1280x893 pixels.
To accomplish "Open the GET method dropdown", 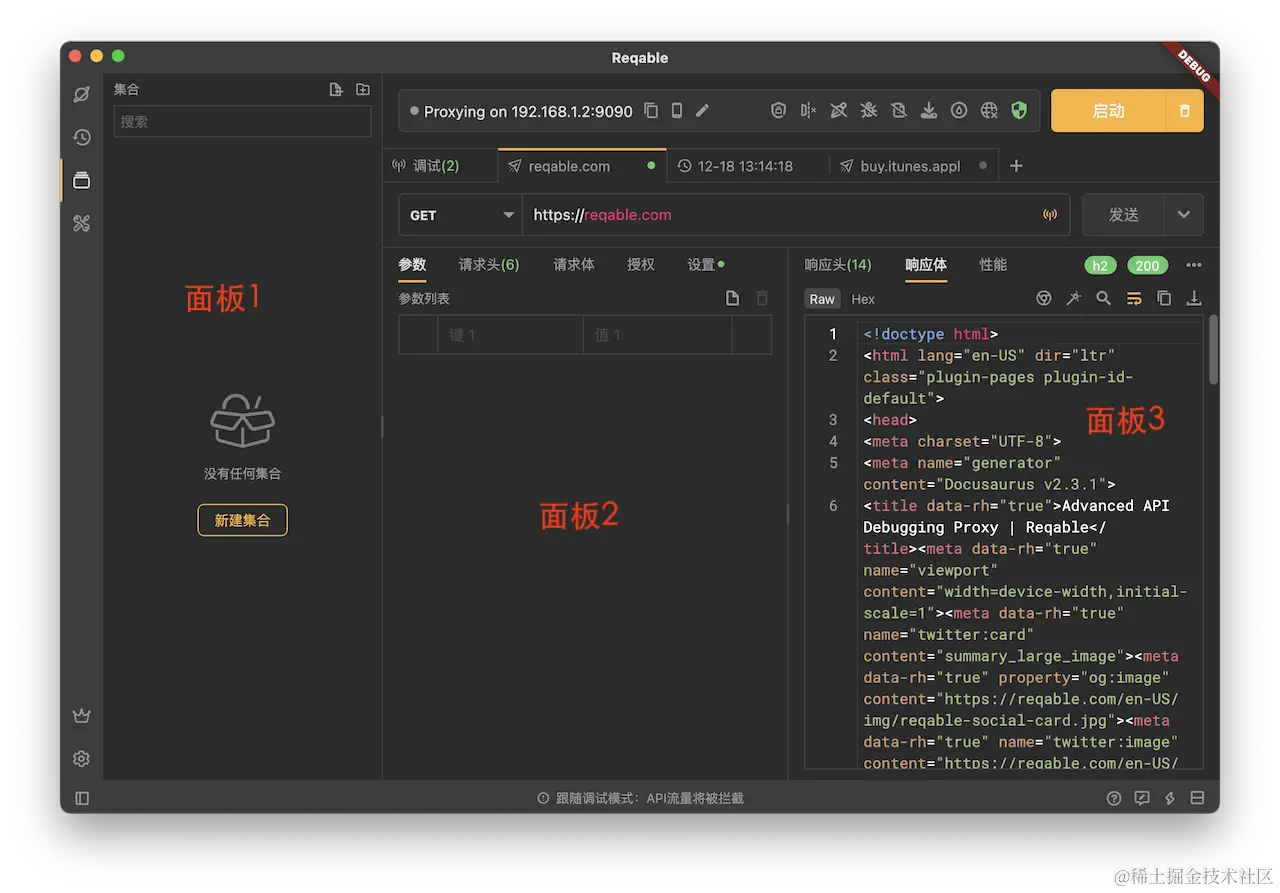I will pos(460,215).
